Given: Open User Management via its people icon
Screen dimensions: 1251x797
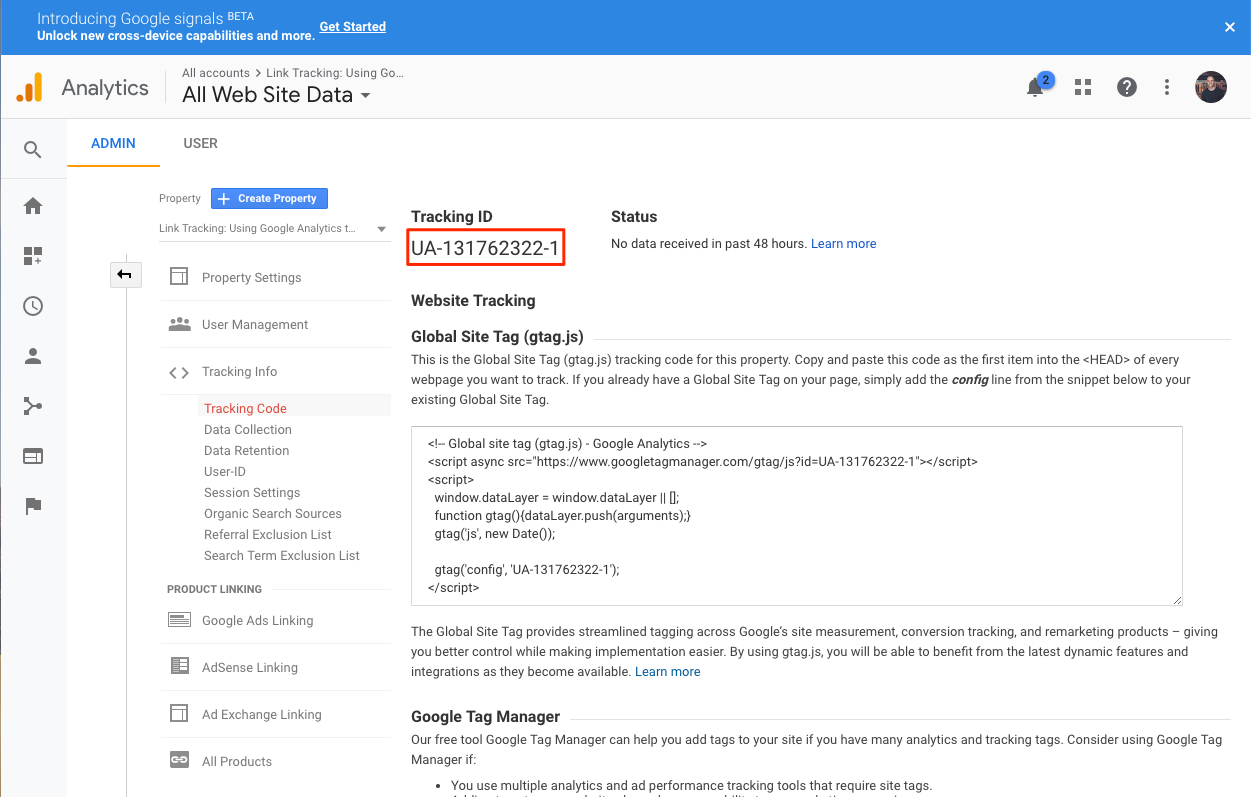Looking at the screenshot, I should tap(179, 324).
